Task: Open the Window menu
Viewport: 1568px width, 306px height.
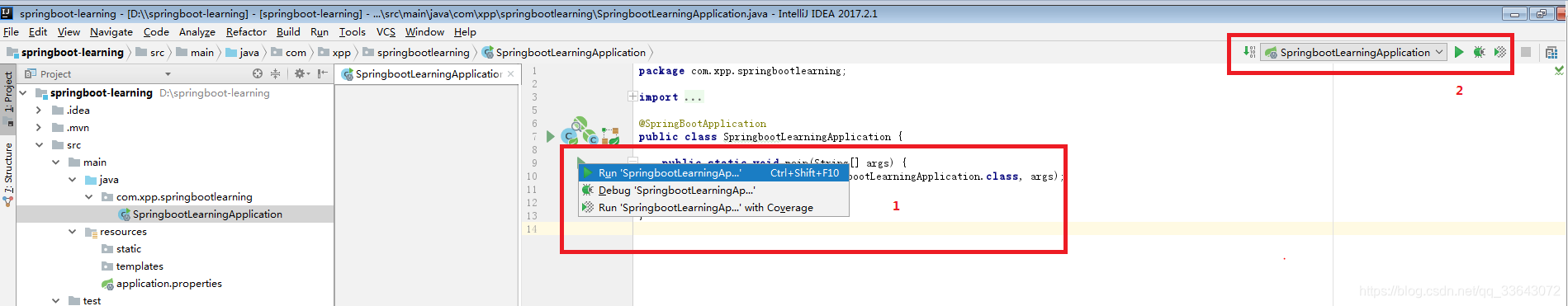Action: [424, 31]
